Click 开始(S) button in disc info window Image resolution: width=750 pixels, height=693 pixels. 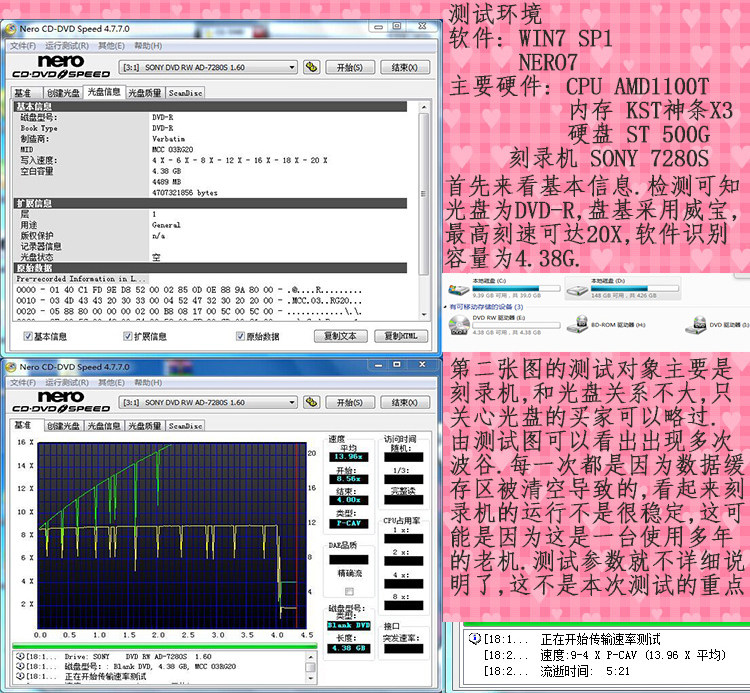(x=350, y=67)
